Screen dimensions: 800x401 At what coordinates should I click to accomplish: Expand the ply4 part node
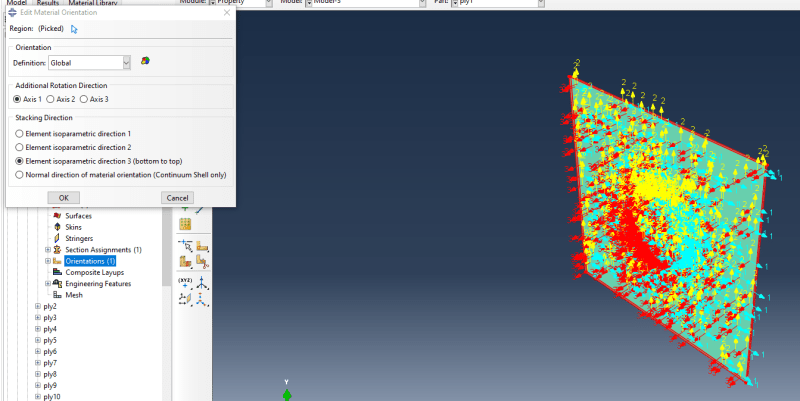[38, 329]
